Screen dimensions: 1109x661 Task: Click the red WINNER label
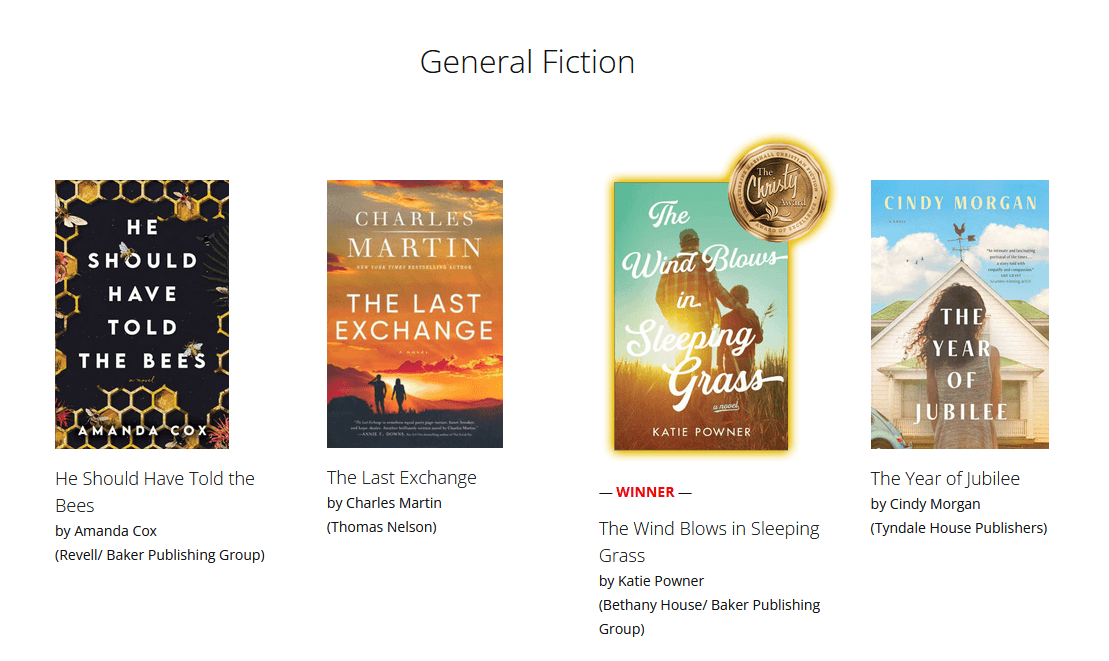(645, 492)
